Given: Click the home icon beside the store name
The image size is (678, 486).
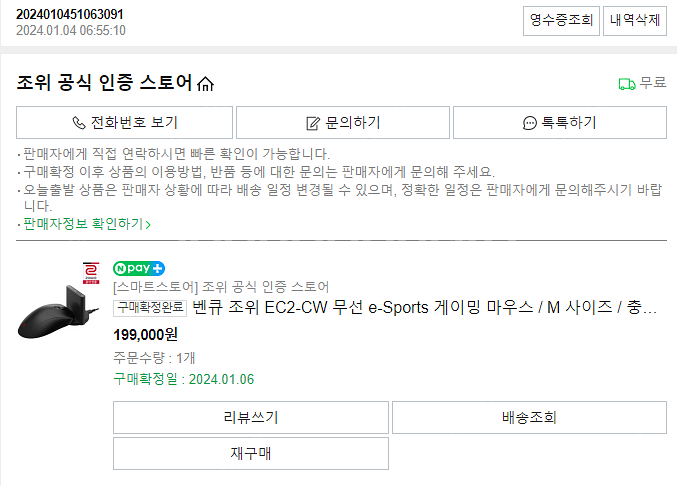Looking at the screenshot, I should 206,84.
